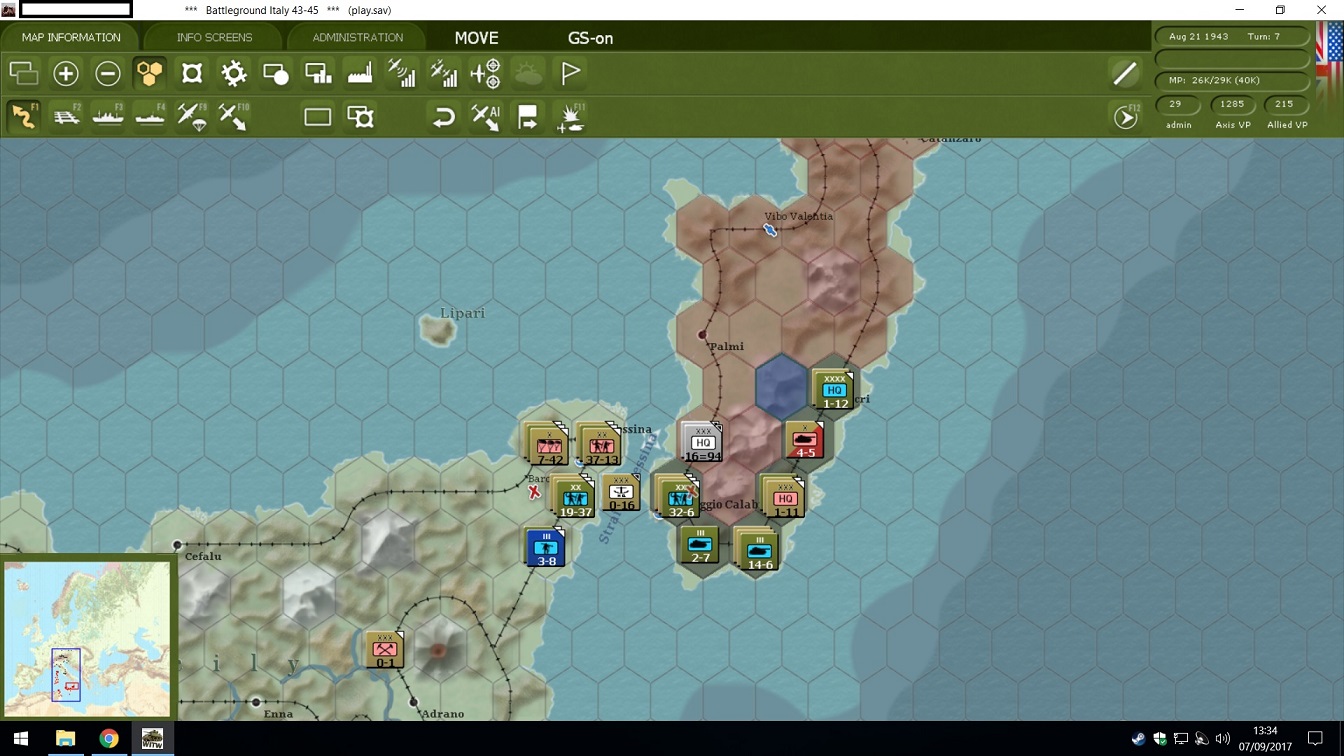The height and width of the screenshot is (756, 1344).
Task: Click the Aug 21 1943 turn display
Action: [x=1232, y=37]
